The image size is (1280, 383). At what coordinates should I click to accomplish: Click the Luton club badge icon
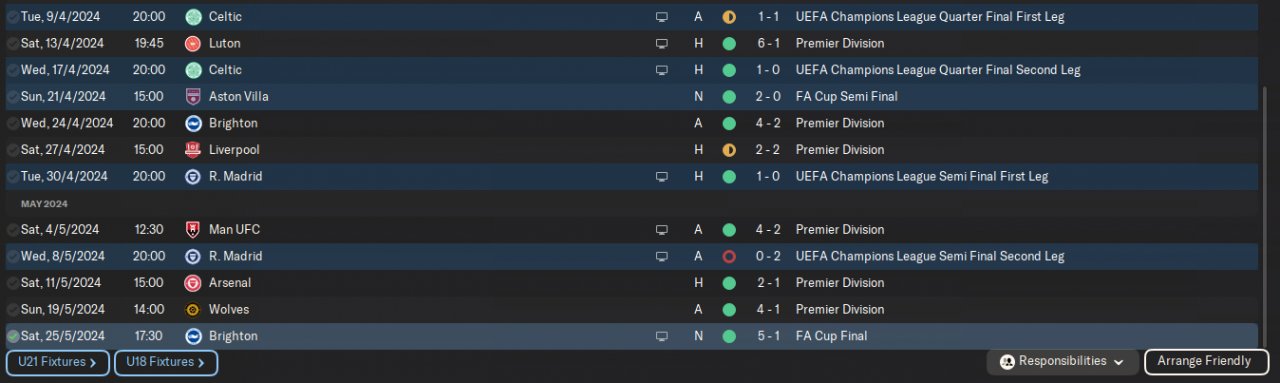[x=193, y=44]
